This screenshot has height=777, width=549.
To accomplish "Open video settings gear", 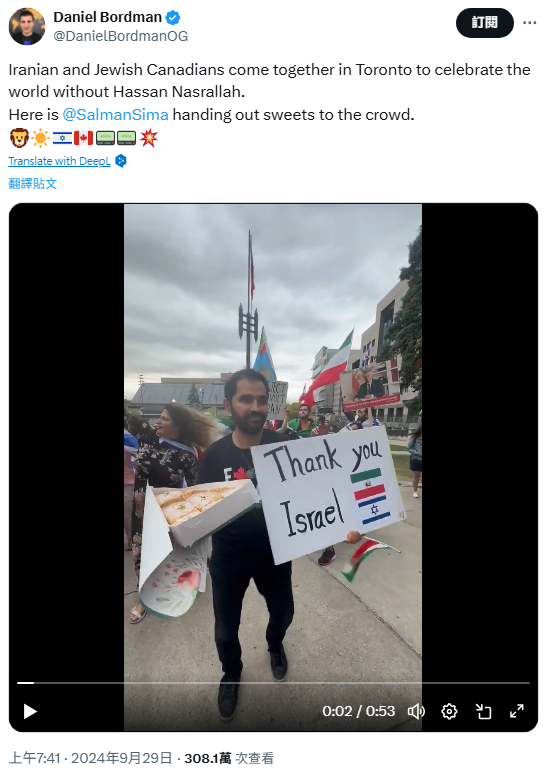I will click(449, 712).
